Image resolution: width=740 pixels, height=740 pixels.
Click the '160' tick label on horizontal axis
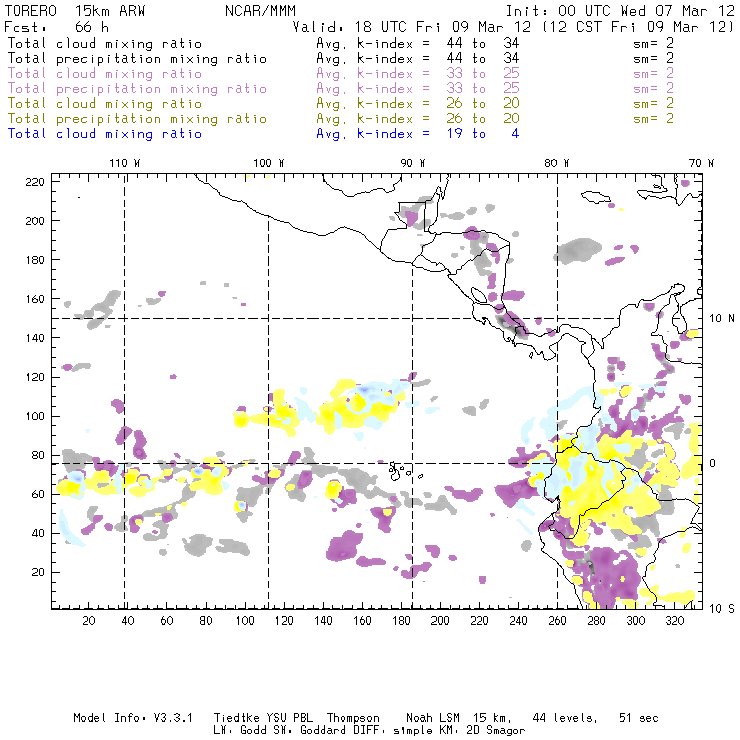point(362,621)
